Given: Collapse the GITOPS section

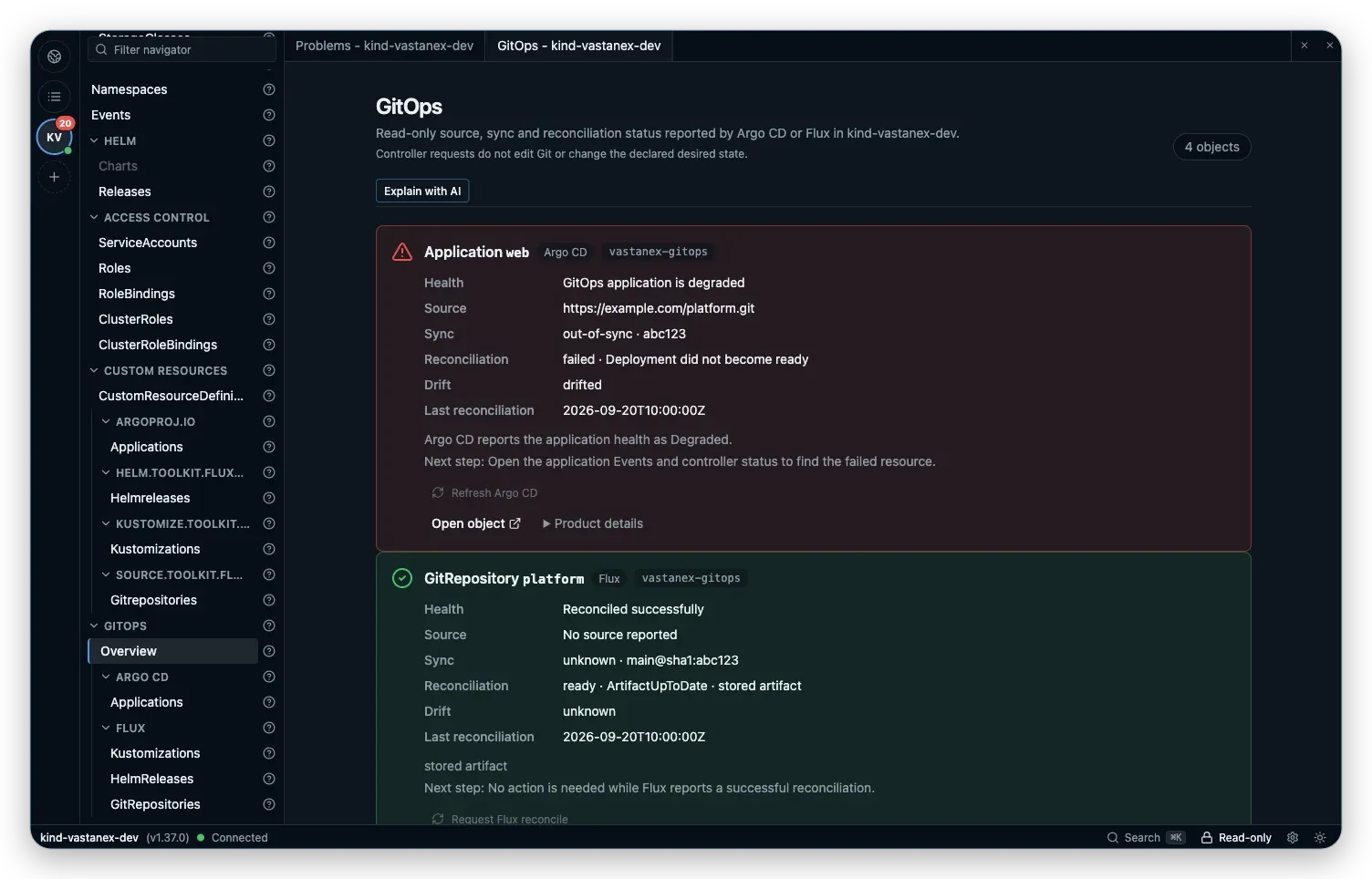Looking at the screenshot, I should [x=94, y=626].
